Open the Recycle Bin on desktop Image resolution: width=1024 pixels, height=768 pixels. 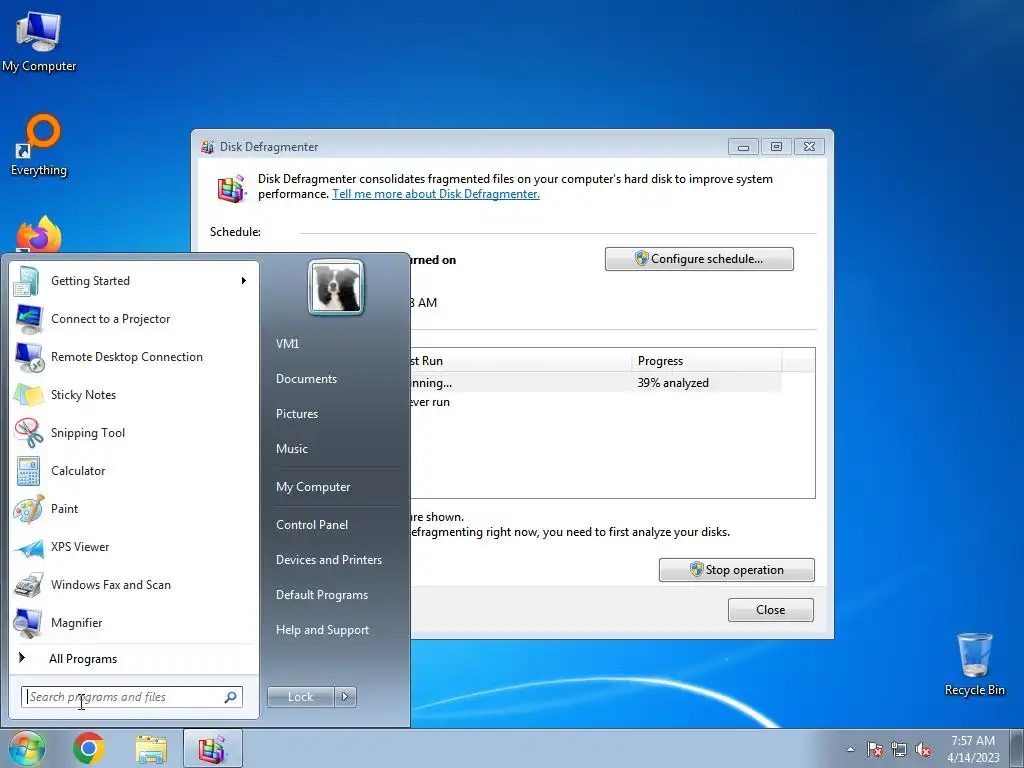(x=974, y=664)
